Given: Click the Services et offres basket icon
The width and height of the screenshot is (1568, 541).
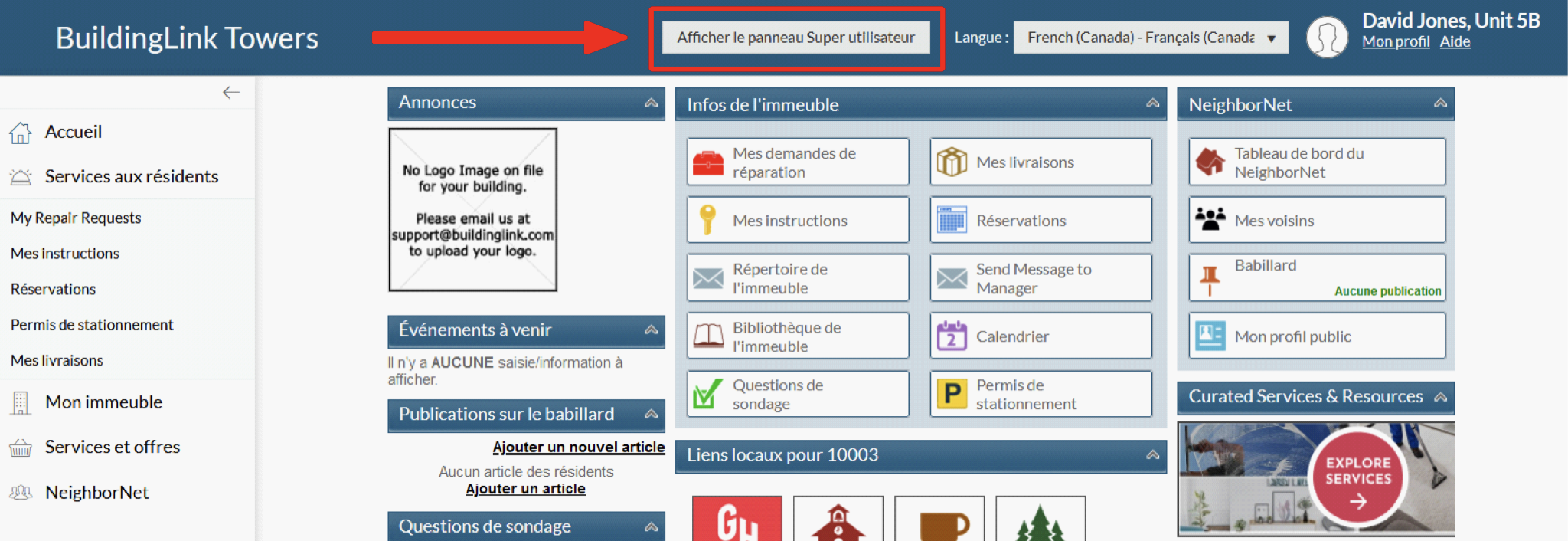Looking at the screenshot, I should tap(21, 448).
